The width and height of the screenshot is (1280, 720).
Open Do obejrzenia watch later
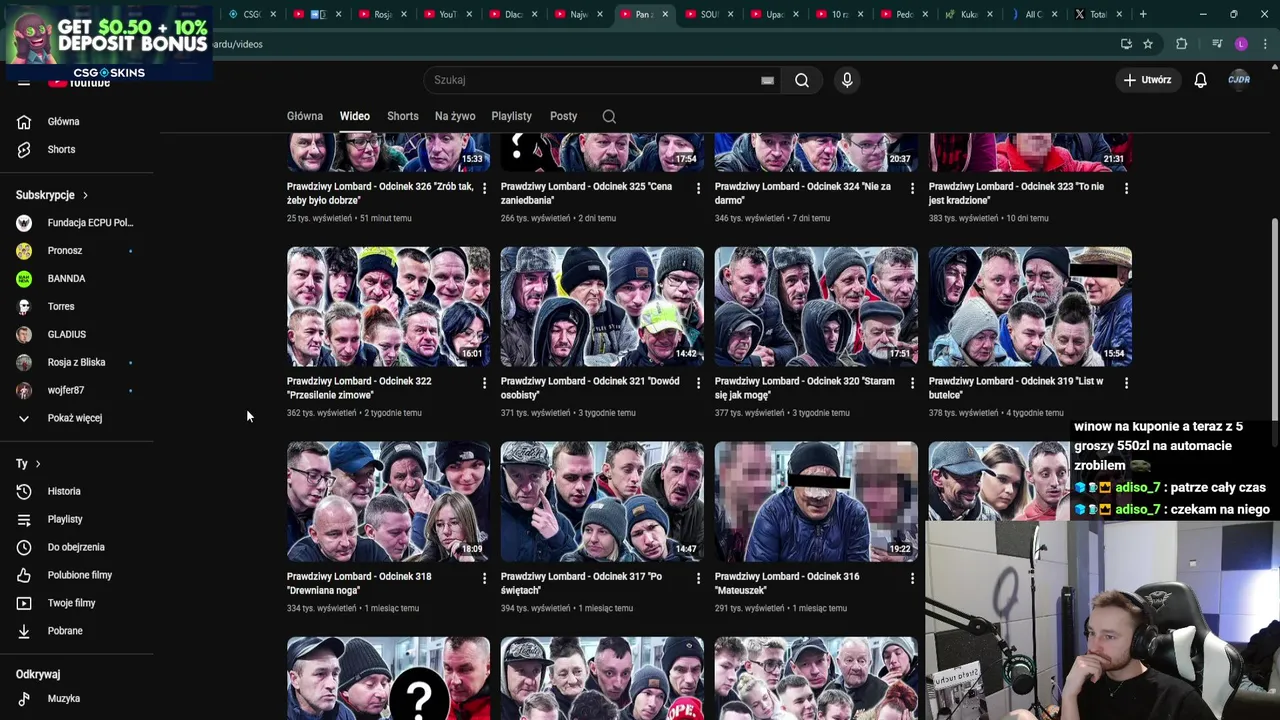76,548
